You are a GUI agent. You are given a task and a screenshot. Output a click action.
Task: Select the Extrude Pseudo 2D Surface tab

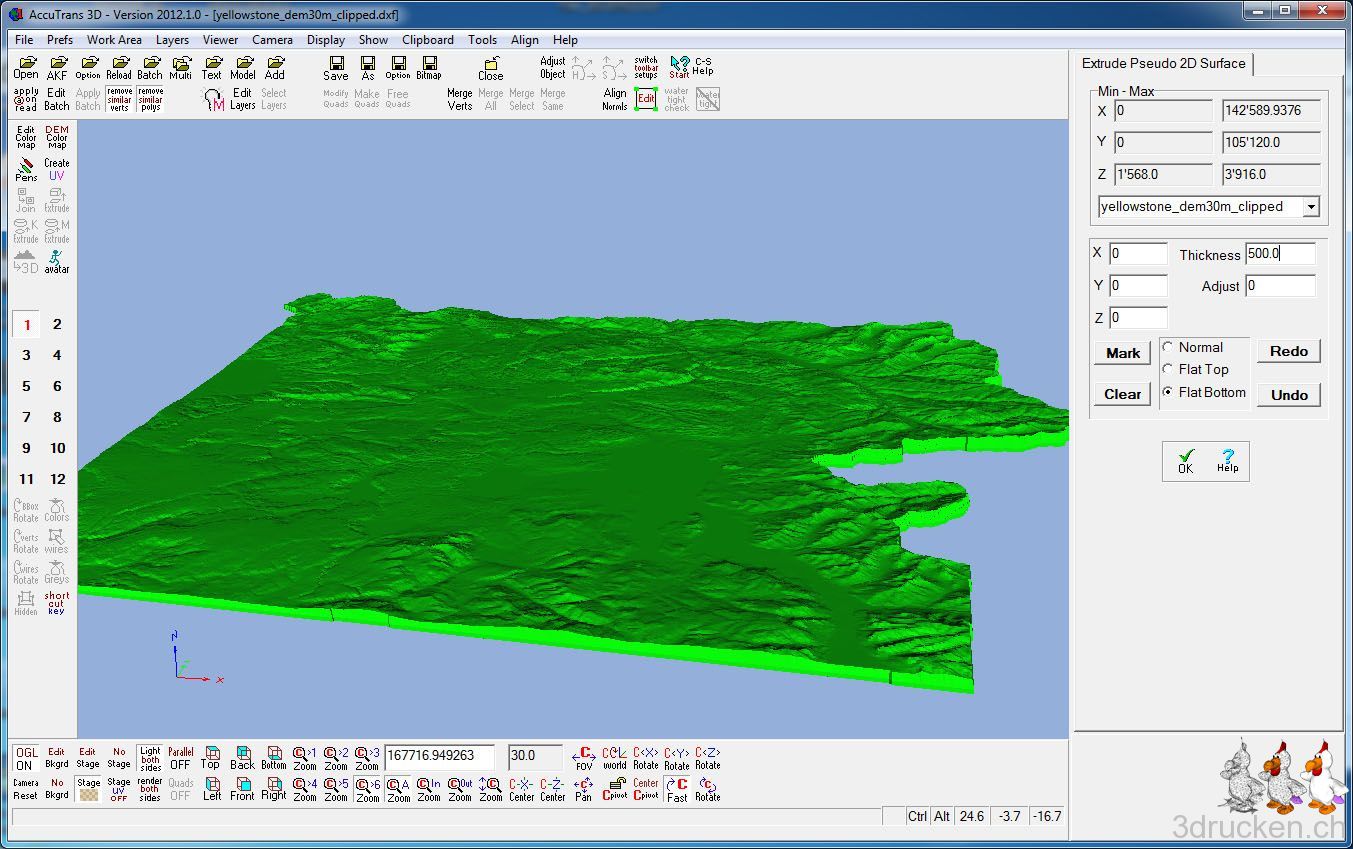click(x=1163, y=63)
